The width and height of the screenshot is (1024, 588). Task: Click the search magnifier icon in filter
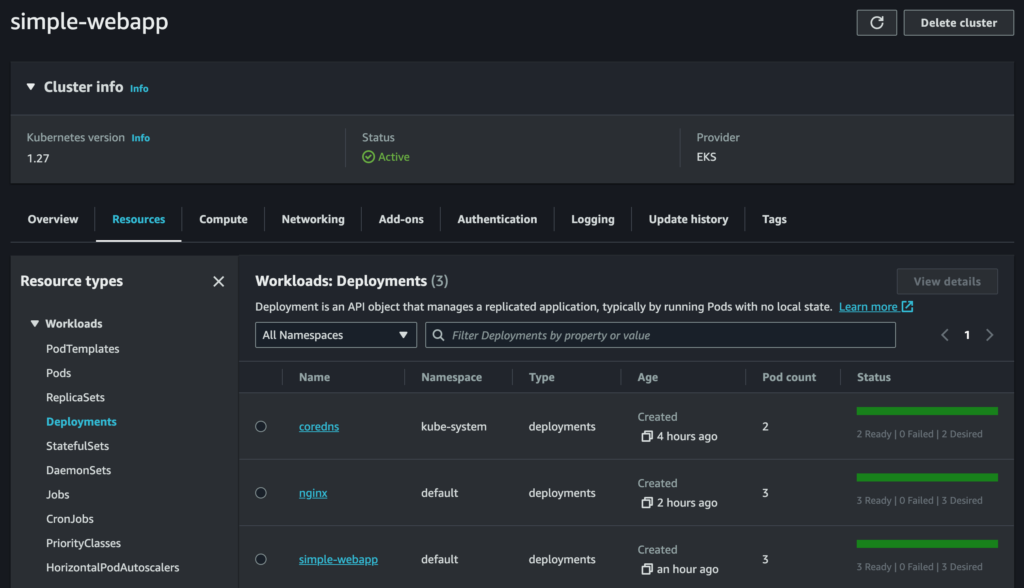438,336
